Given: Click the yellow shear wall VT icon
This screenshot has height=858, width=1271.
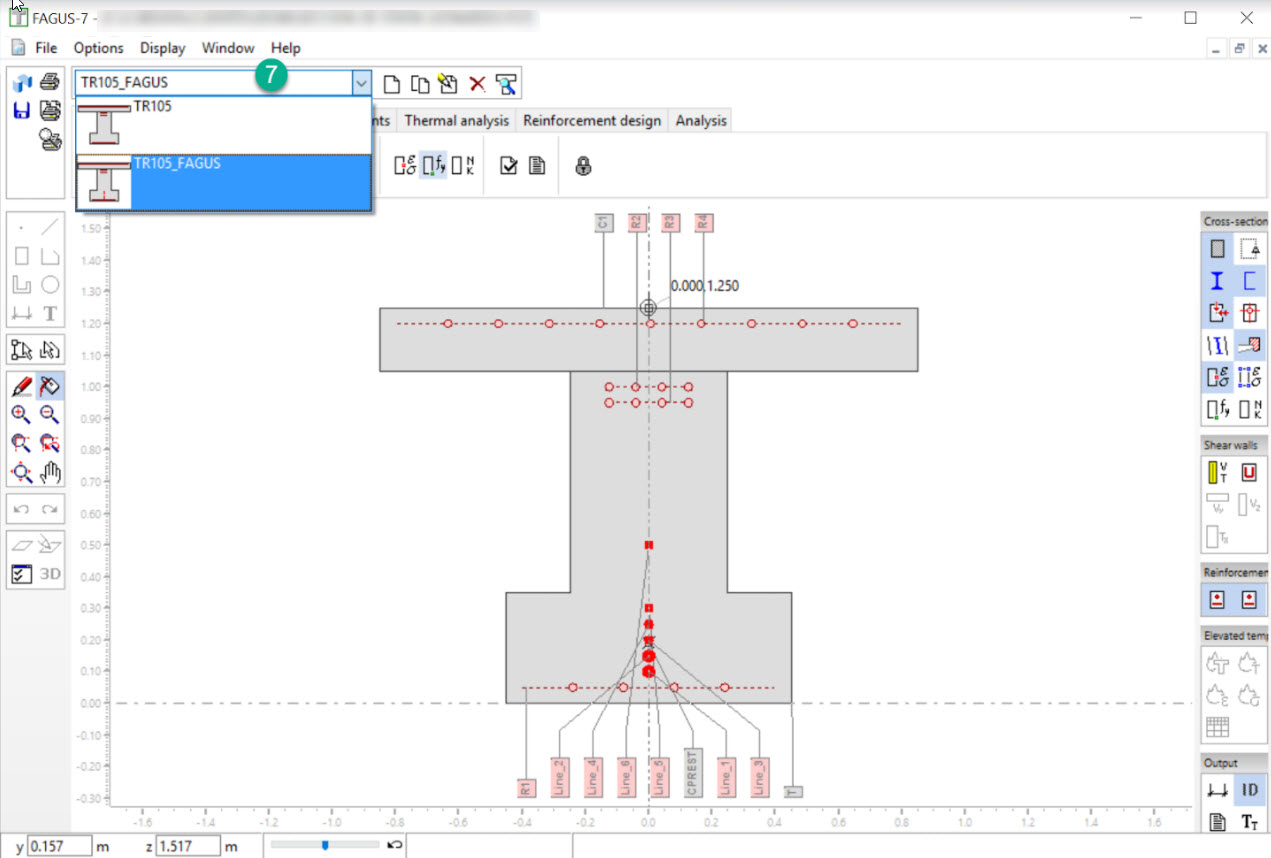Looking at the screenshot, I should [x=1217, y=473].
